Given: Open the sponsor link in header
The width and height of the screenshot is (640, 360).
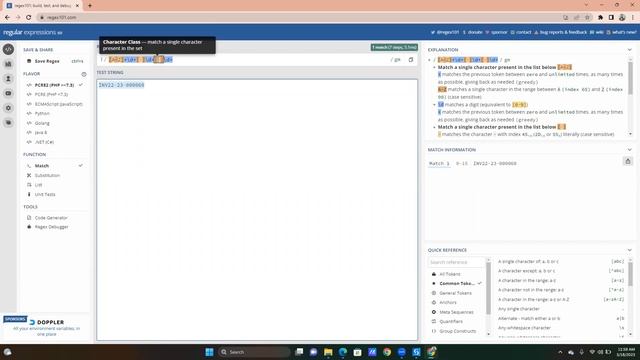Looking at the screenshot, I should tap(496, 32).
